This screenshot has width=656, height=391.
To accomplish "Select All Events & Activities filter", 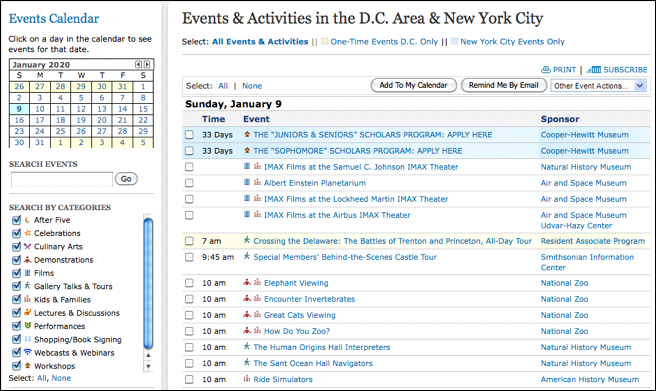I will click(x=260, y=41).
